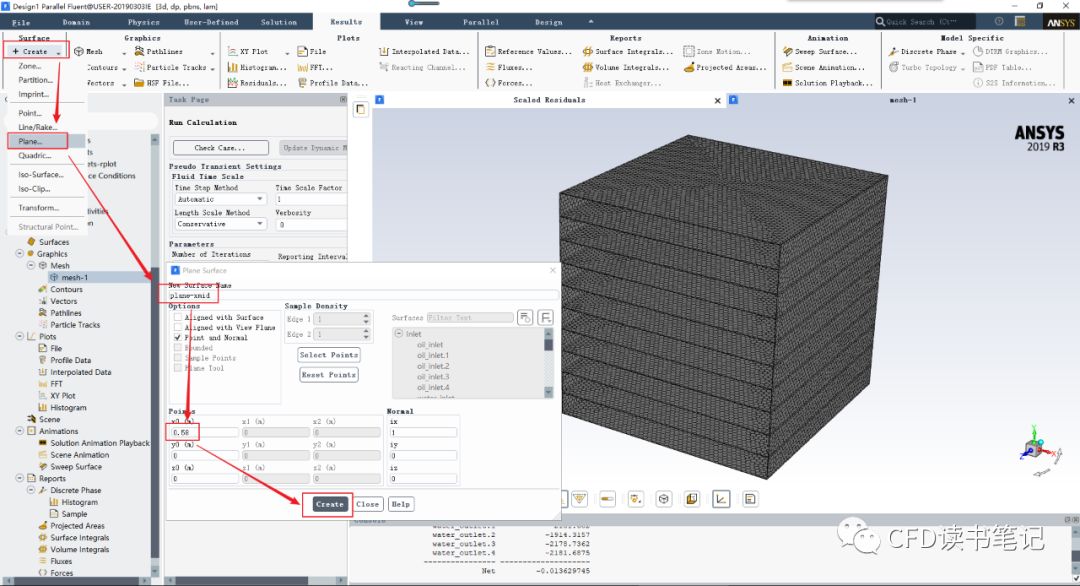This screenshot has width=1080, height=586.
Task: Open Discrete Phase model menu
Action: (926, 52)
